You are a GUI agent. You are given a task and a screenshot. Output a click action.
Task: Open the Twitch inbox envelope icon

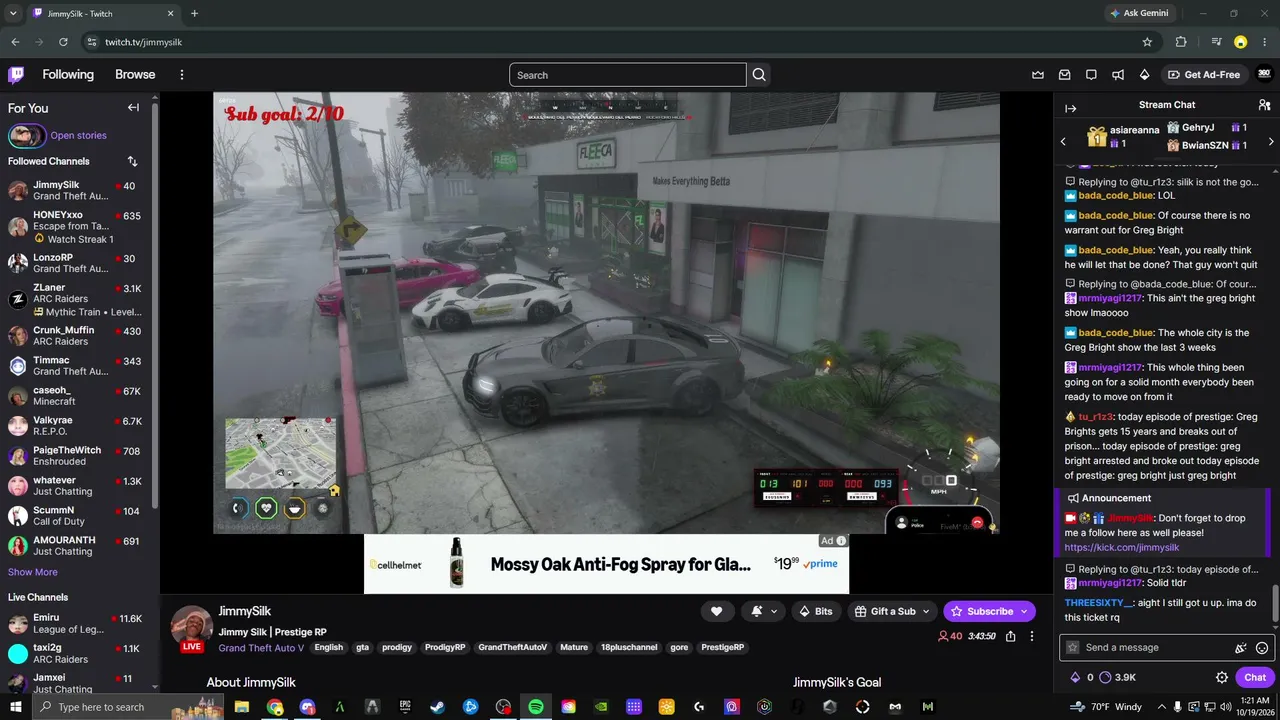[1065, 75]
